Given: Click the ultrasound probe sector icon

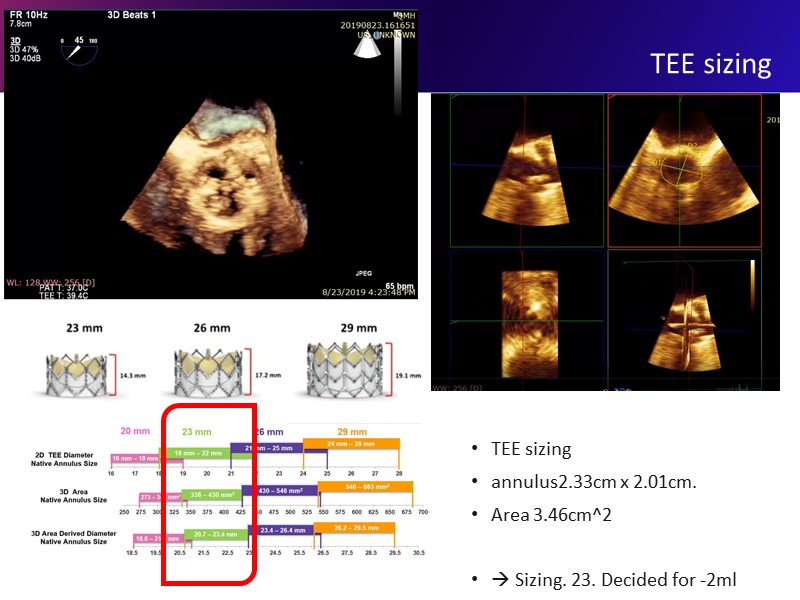Looking at the screenshot, I should coord(365,48).
